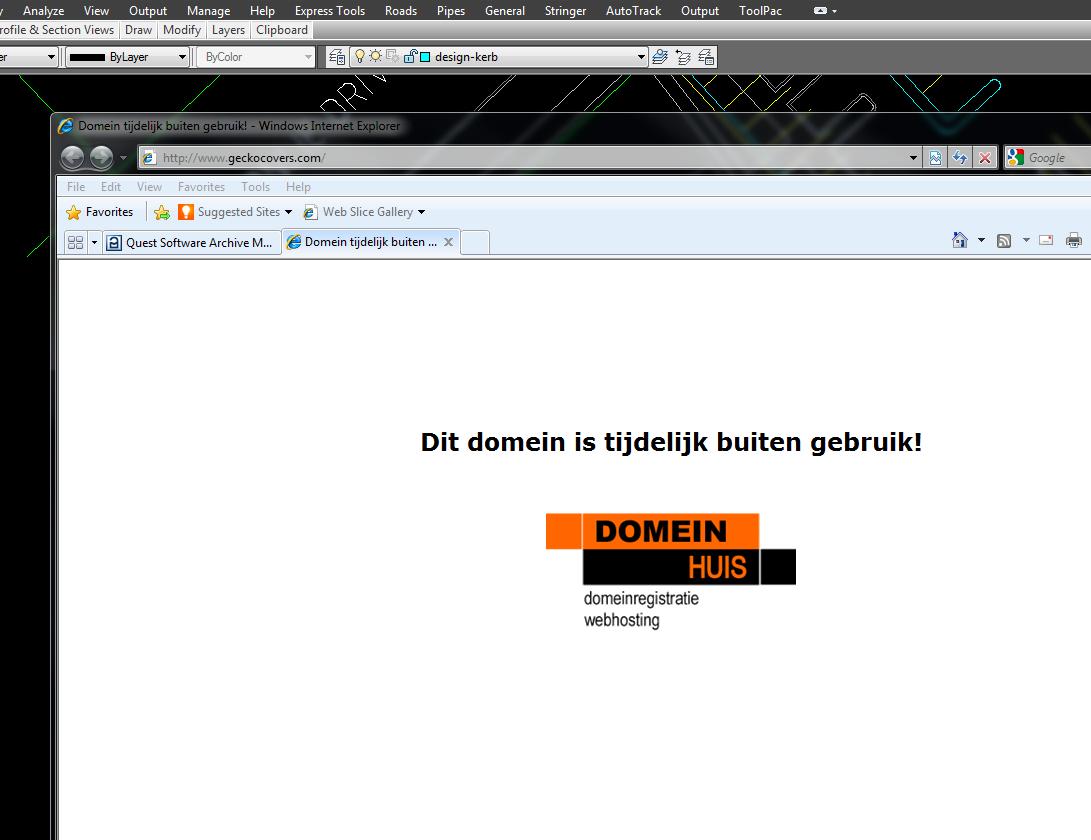
Task: Open Layer Properties Manager icon
Action: coord(337,57)
